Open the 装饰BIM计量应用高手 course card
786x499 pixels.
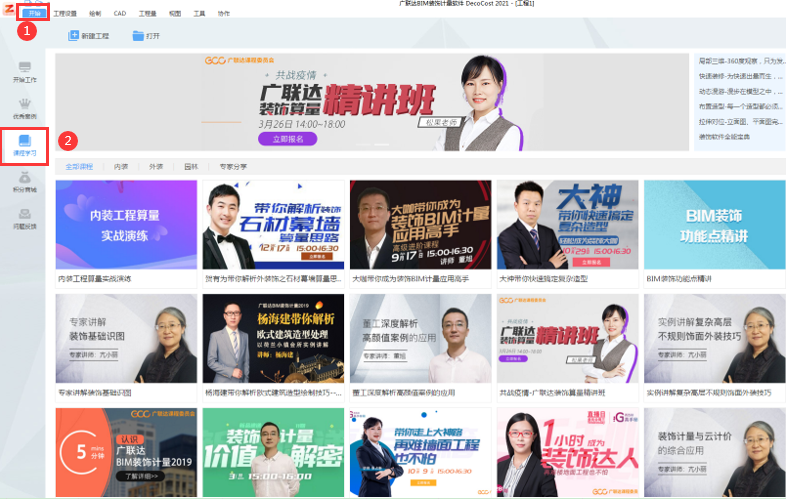(421, 234)
